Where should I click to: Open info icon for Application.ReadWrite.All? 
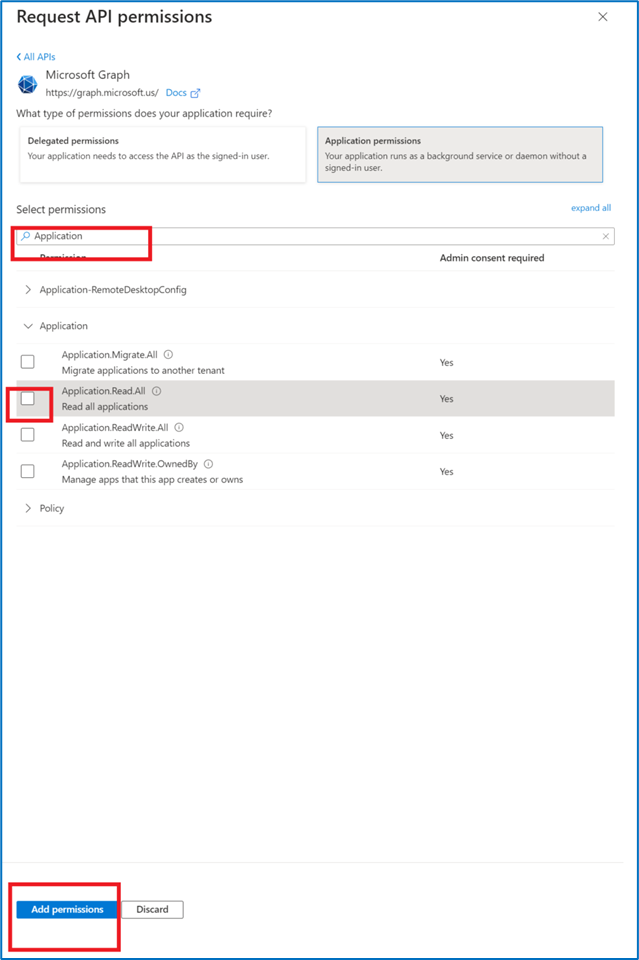tap(179, 427)
